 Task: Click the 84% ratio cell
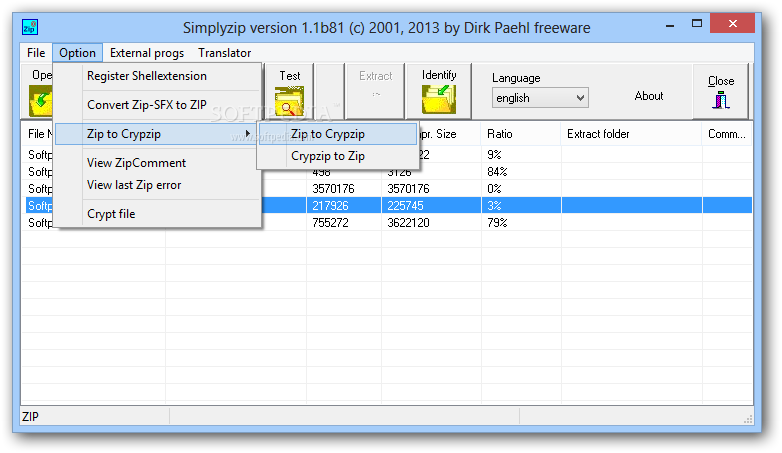point(497,172)
